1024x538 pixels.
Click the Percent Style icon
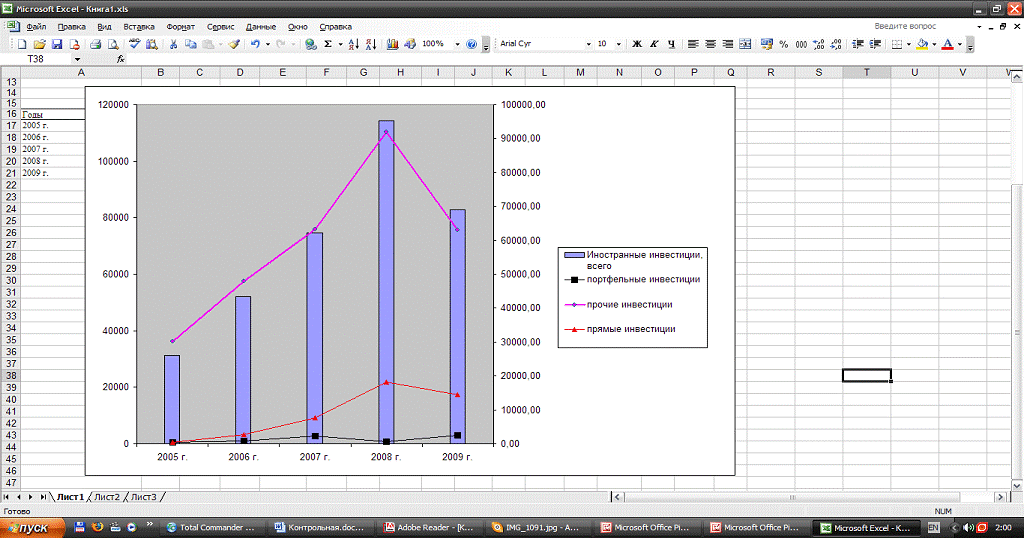point(783,45)
